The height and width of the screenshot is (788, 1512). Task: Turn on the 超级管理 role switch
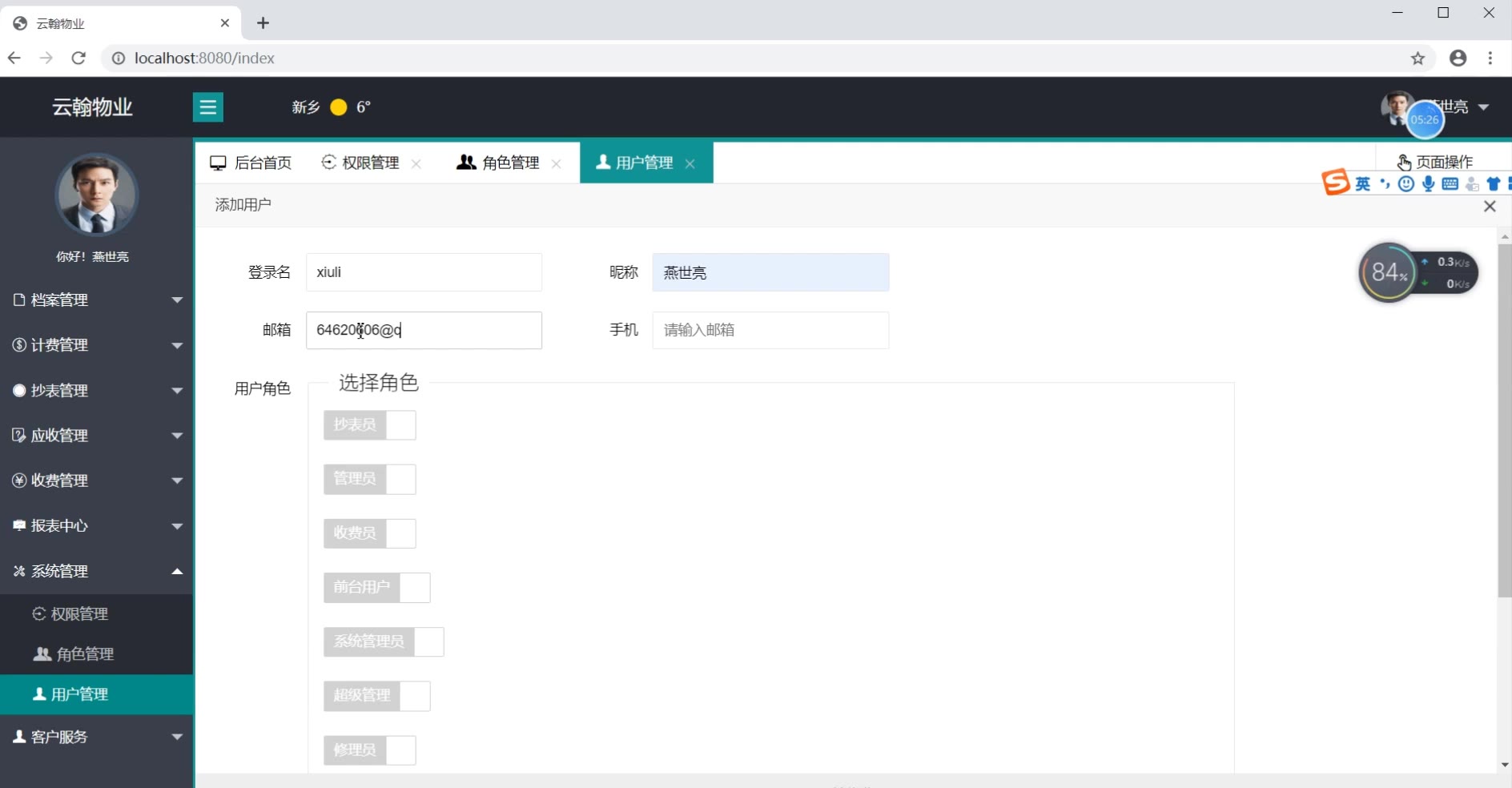pyautogui.click(x=377, y=697)
